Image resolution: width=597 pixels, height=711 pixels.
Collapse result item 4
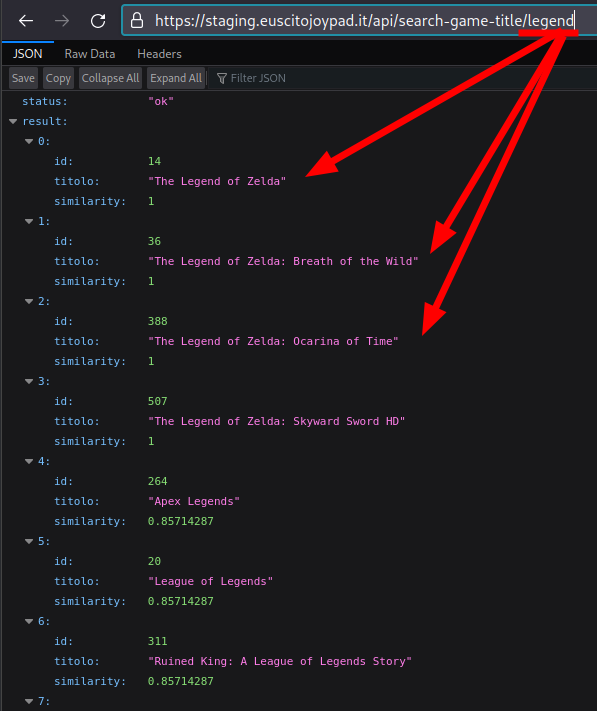tap(29, 462)
